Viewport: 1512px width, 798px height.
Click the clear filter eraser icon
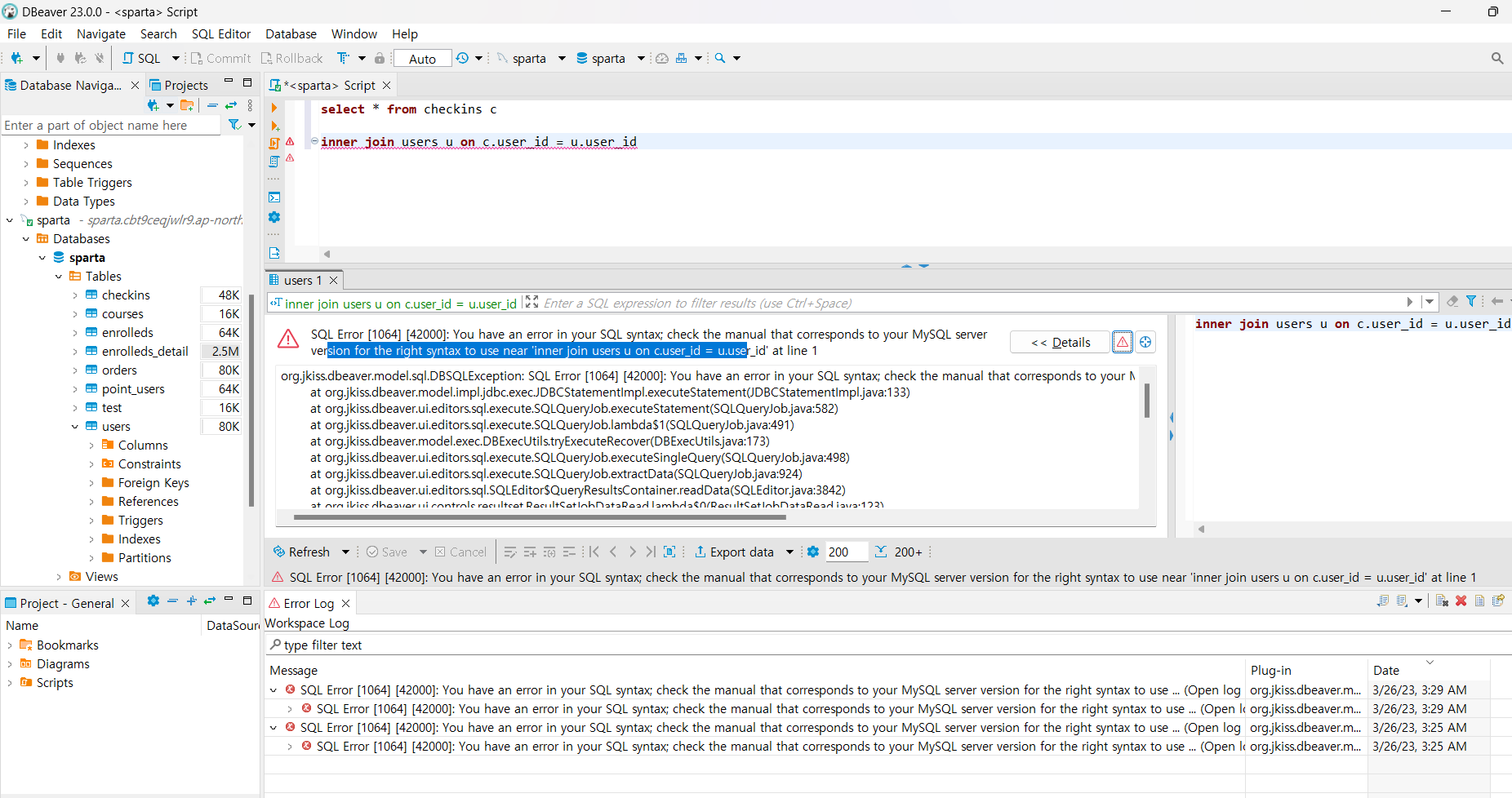click(1452, 302)
